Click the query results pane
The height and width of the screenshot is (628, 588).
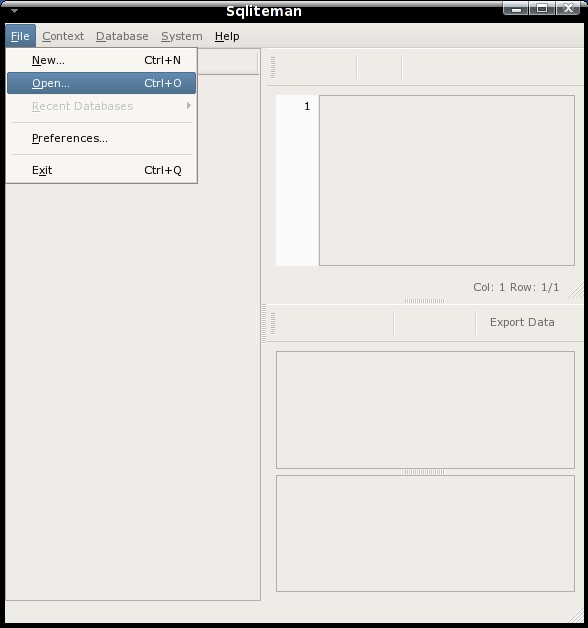[x=425, y=410]
